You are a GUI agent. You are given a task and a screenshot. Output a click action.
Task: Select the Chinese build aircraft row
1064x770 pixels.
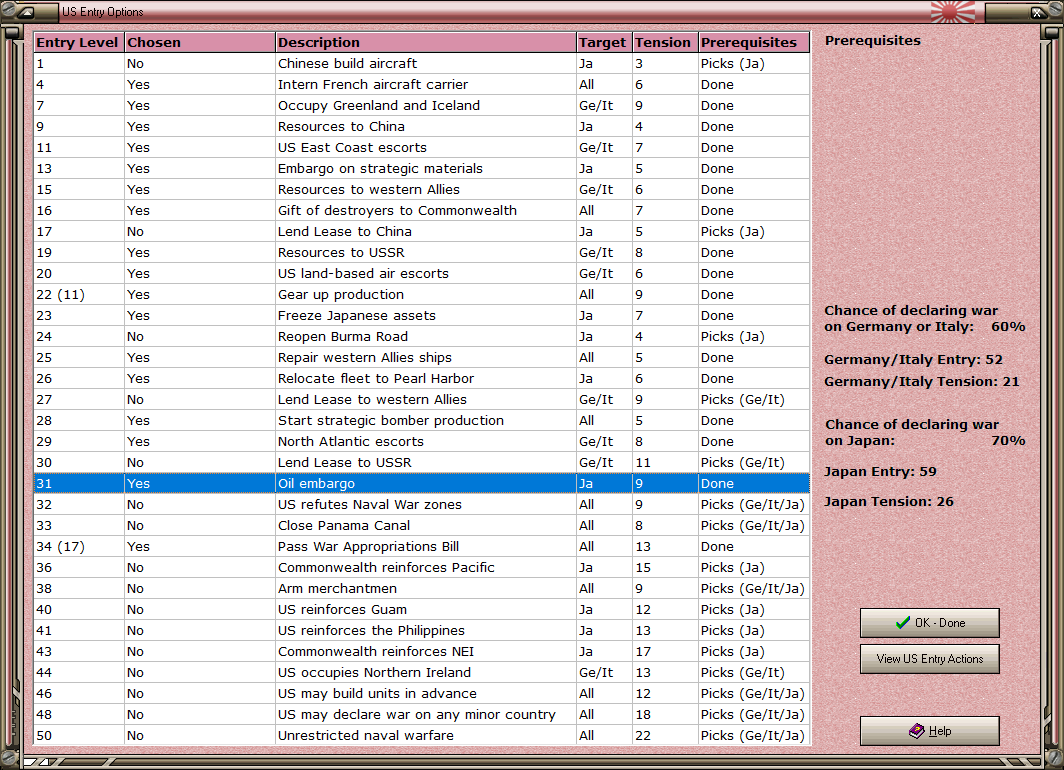coord(421,63)
